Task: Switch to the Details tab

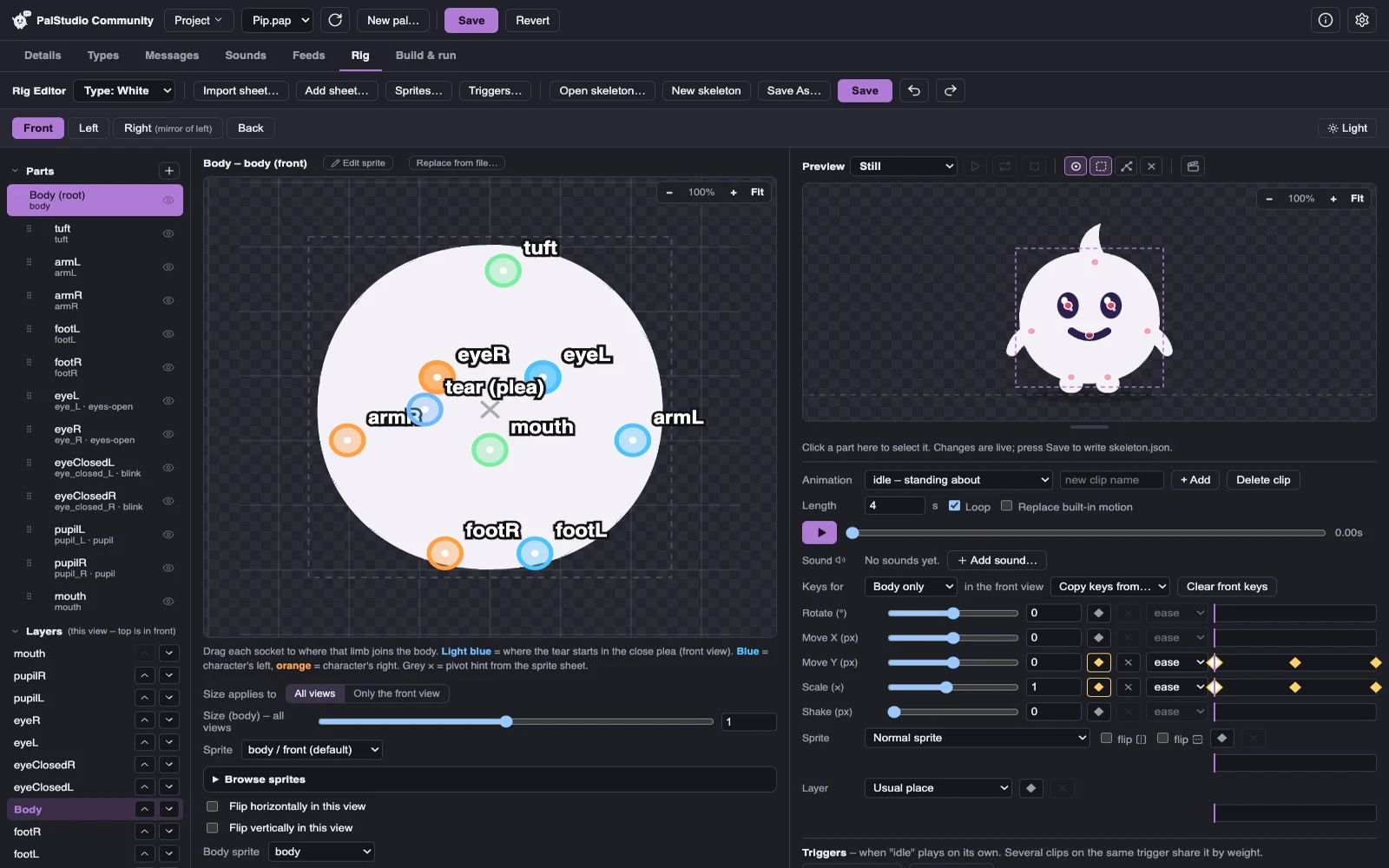Action: pos(43,55)
